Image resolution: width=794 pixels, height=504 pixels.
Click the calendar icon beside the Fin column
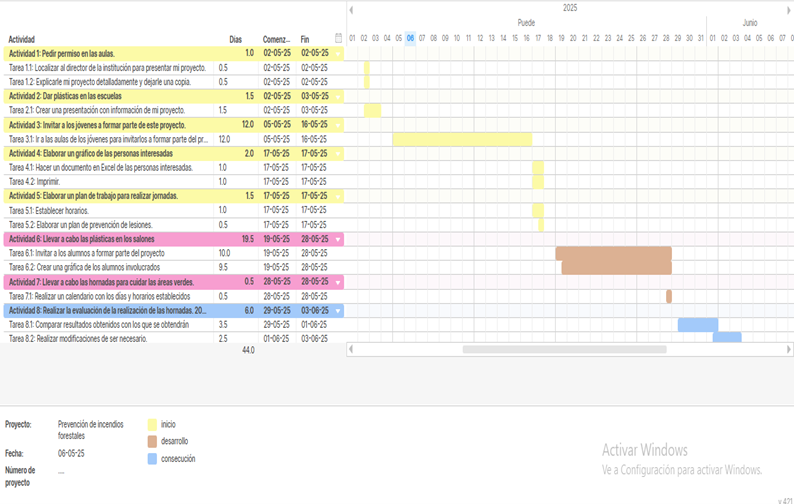point(338,39)
